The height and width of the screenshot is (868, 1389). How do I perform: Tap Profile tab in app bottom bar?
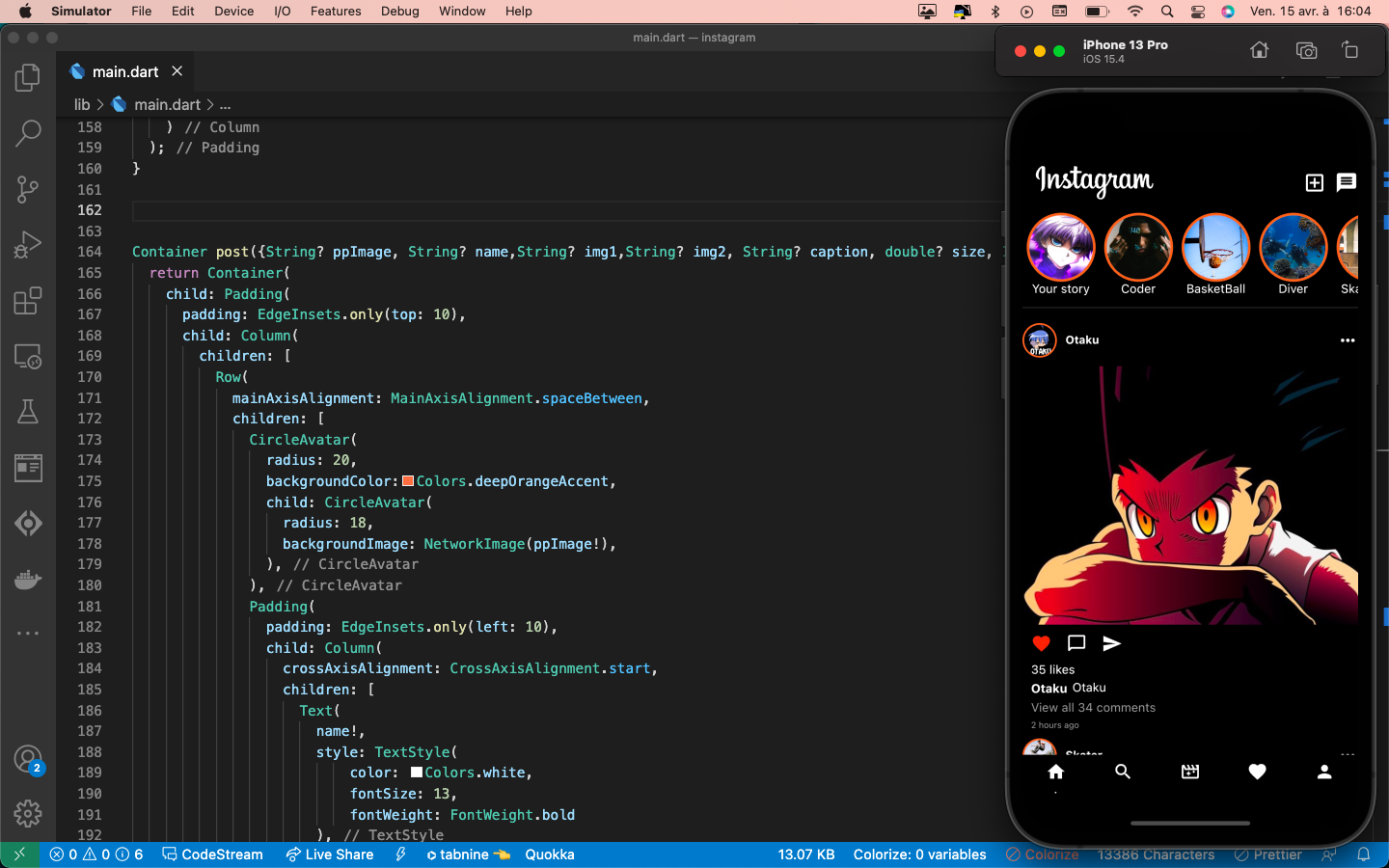point(1324,772)
